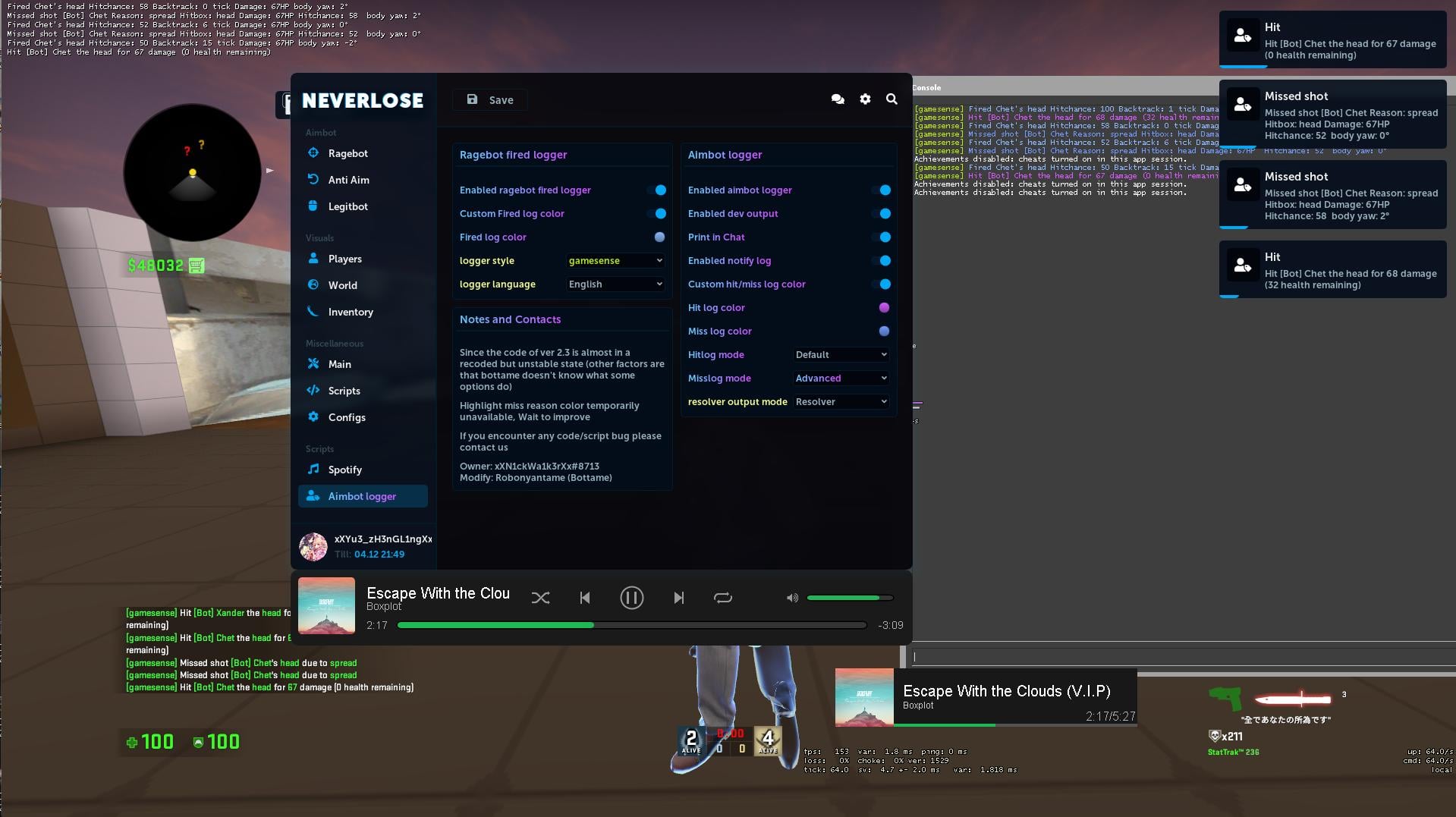This screenshot has width=1456, height=817.
Task: Toggle Enabled ragebot fired logger off
Action: point(659,190)
